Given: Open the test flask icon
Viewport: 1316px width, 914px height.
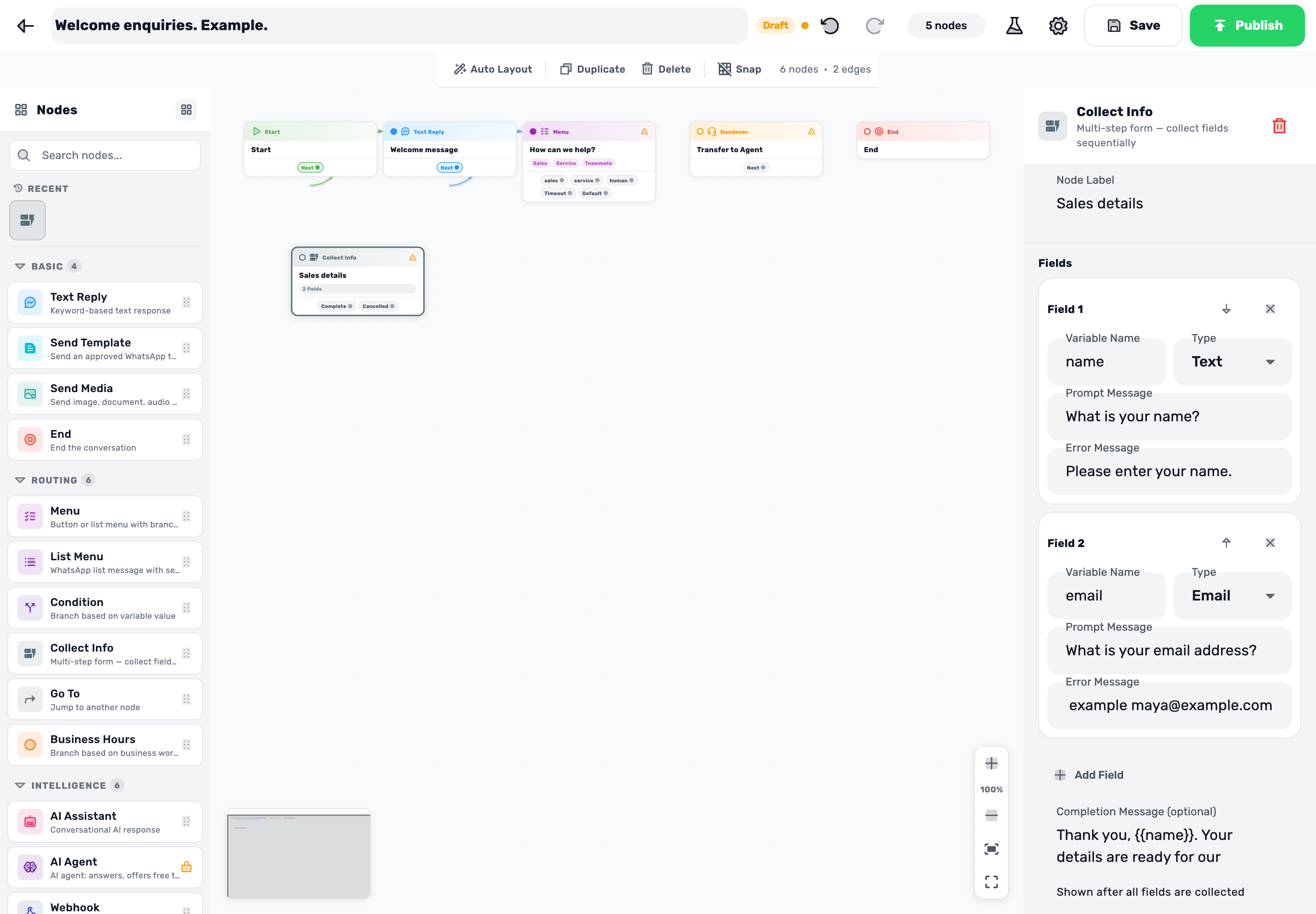Looking at the screenshot, I should (1014, 26).
